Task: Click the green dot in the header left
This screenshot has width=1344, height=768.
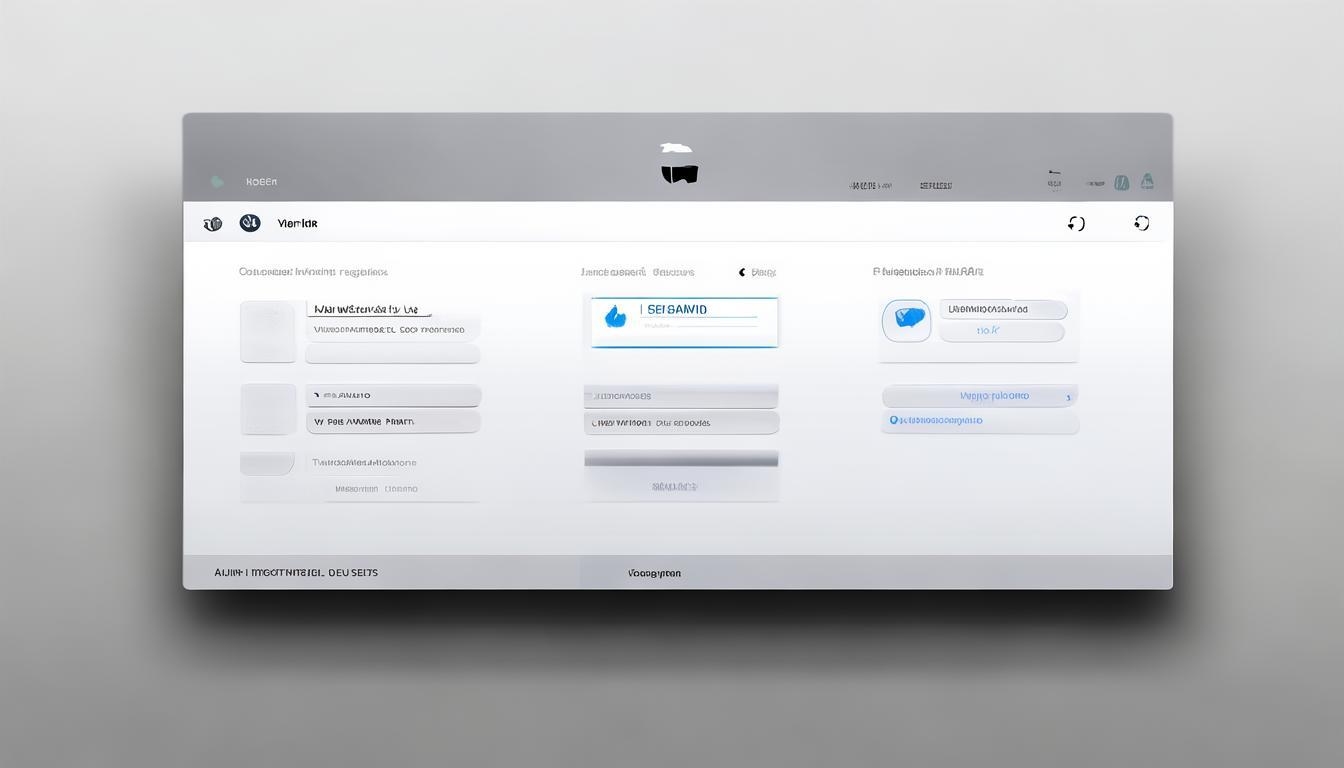Action: tap(217, 182)
